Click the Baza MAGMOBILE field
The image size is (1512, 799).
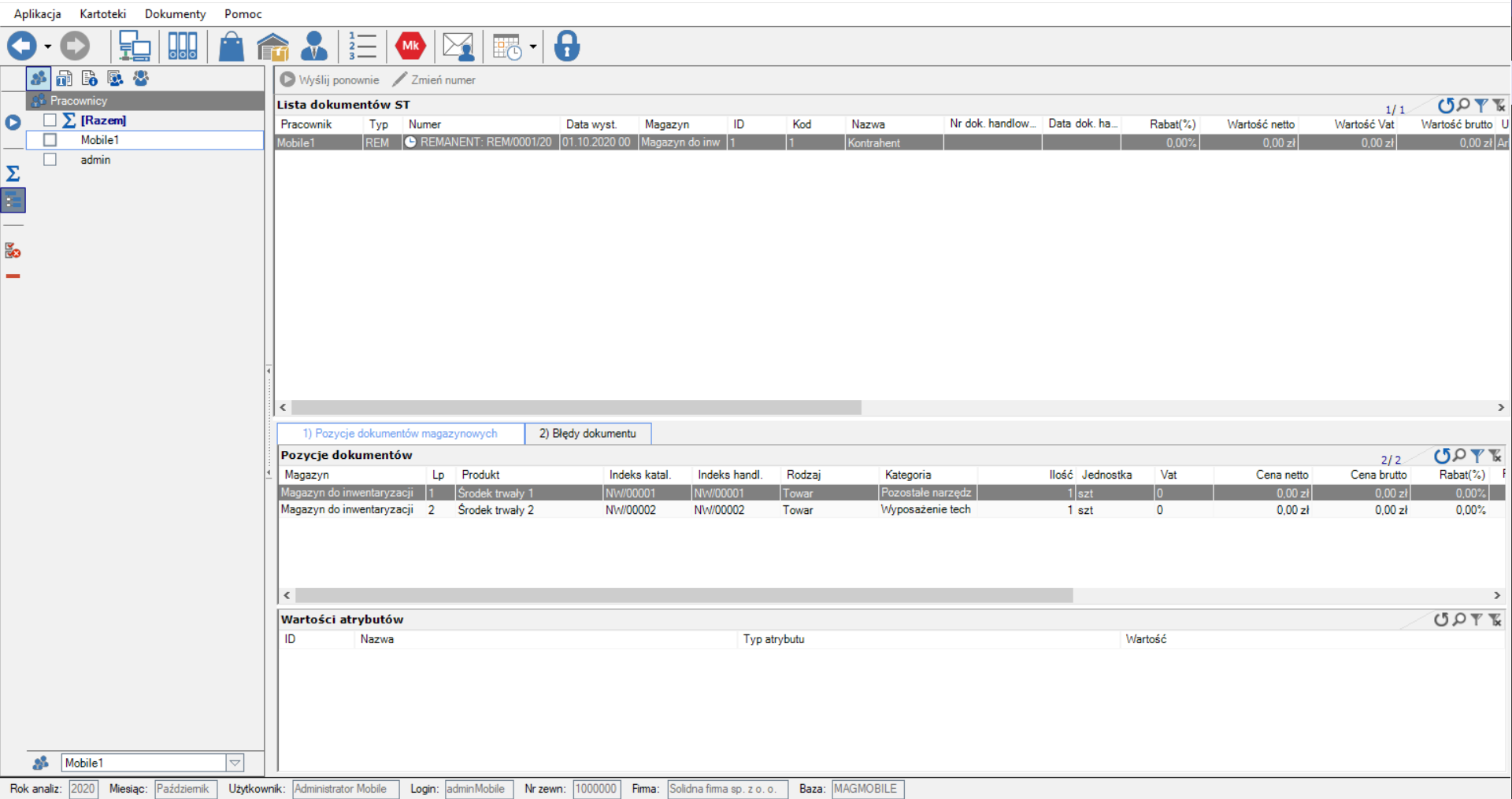[x=868, y=789]
